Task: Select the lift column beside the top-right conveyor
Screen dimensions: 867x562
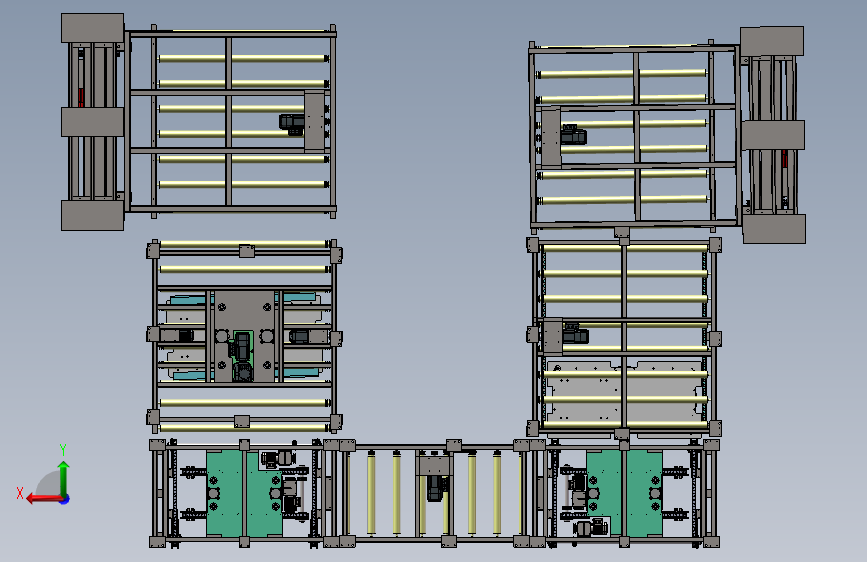Action: (x=773, y=135)
